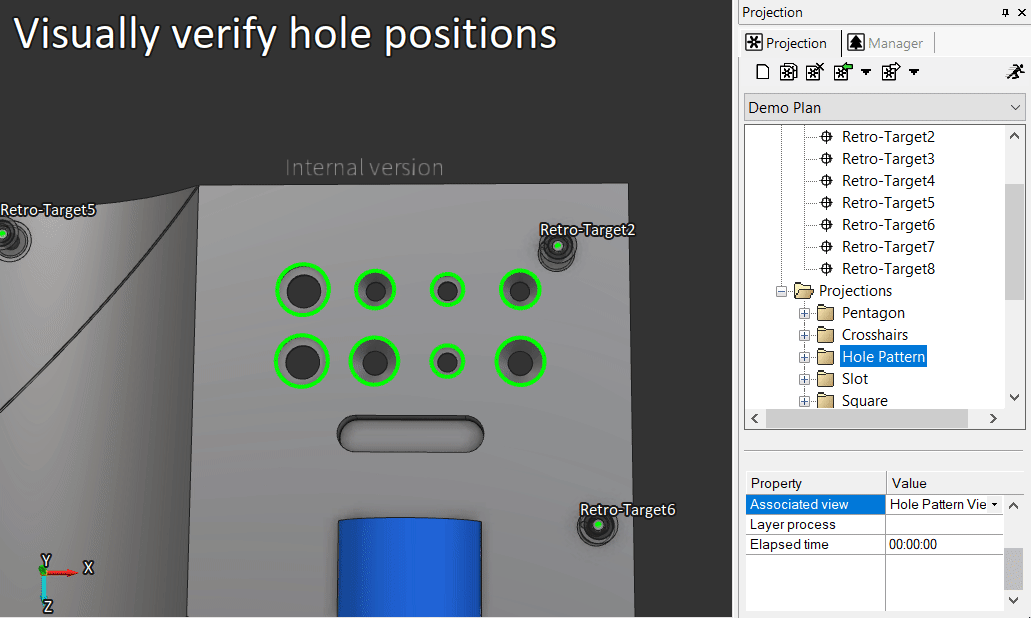This screenshot has width=1031, height=618.
Task: Click the duplicate projection icon in toolbar
Action: (x=789, y=72)
